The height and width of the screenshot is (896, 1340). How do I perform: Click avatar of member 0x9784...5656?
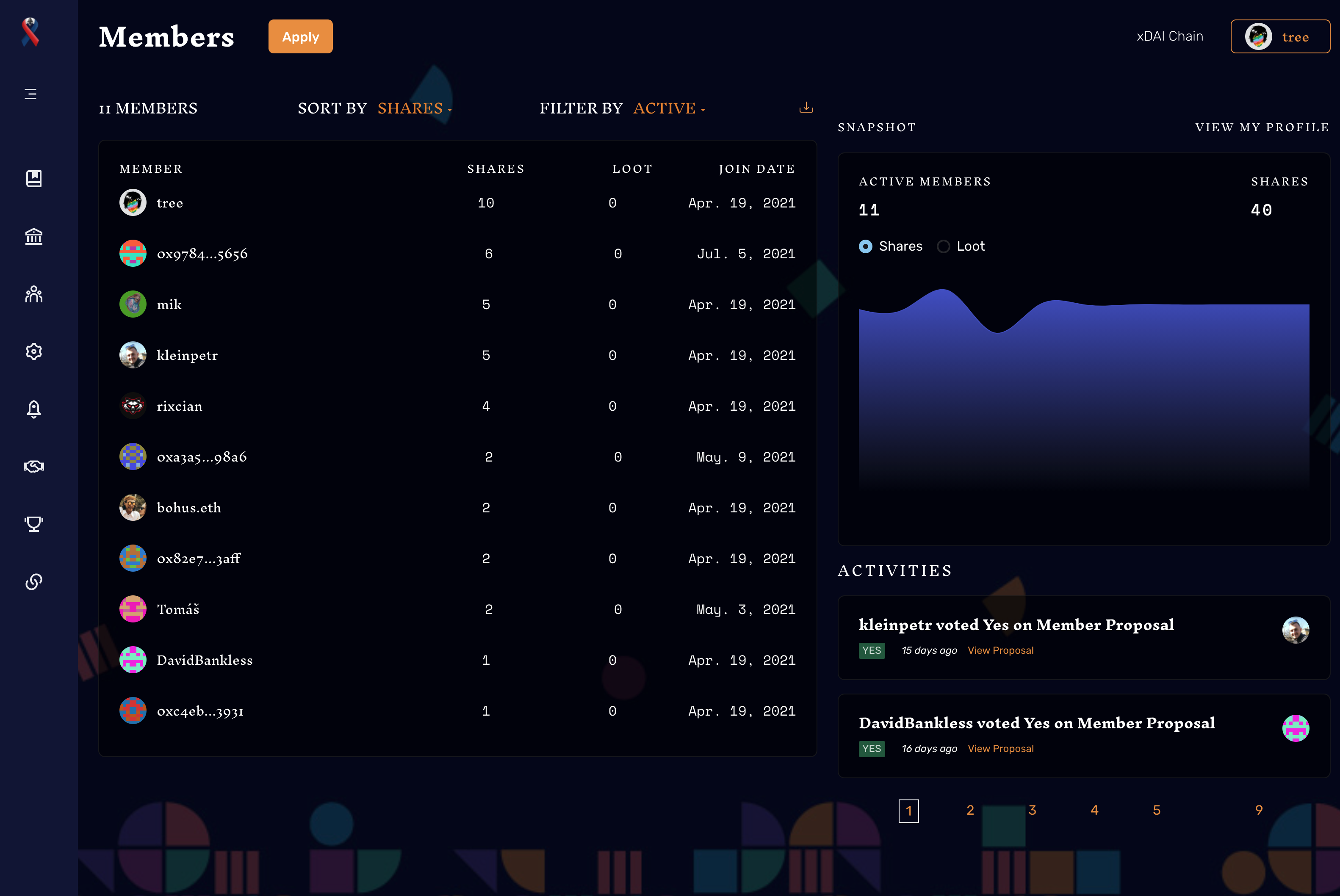point(133,253)
